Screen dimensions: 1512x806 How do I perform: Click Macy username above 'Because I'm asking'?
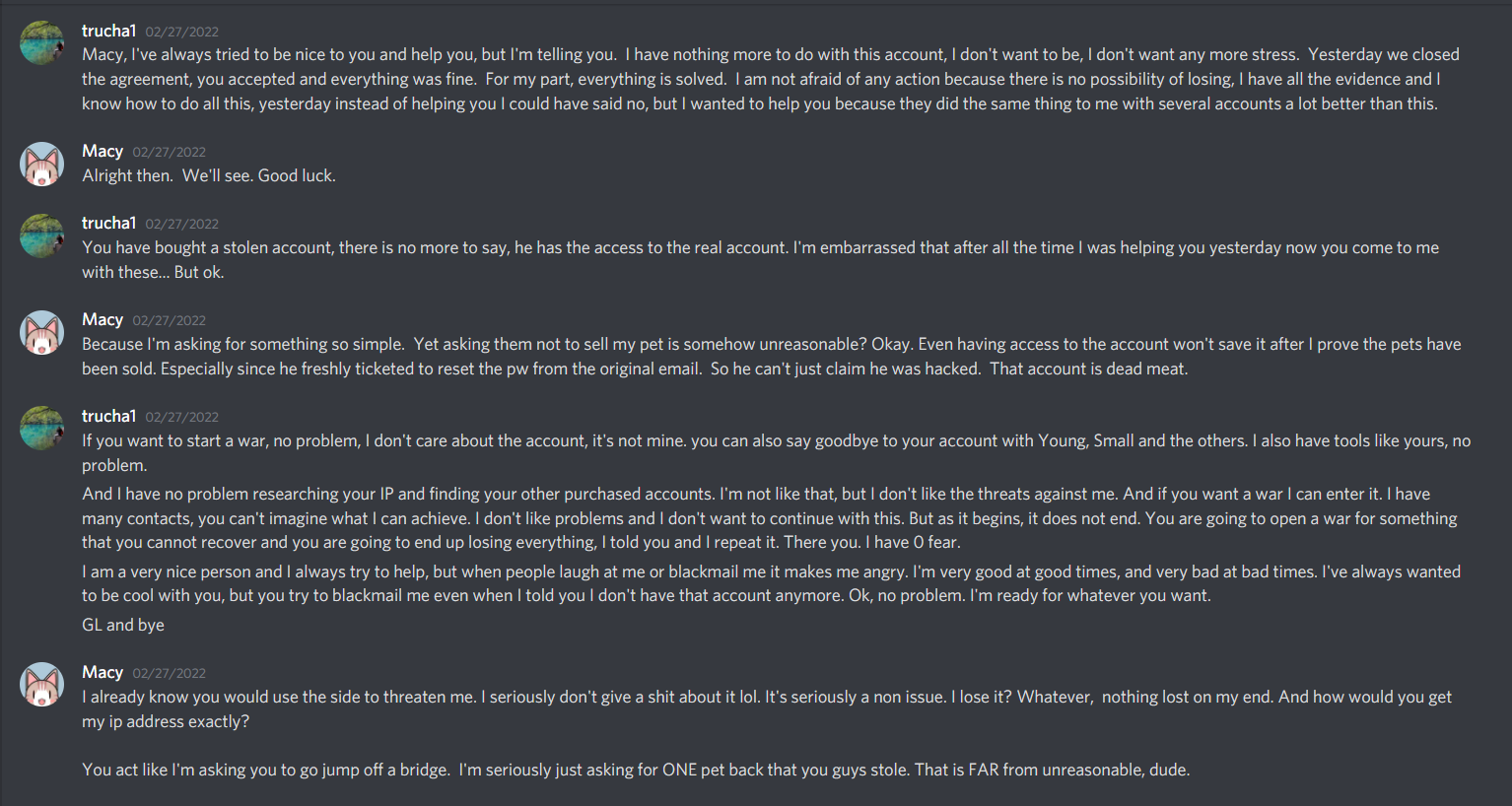[x=103, y=319]
